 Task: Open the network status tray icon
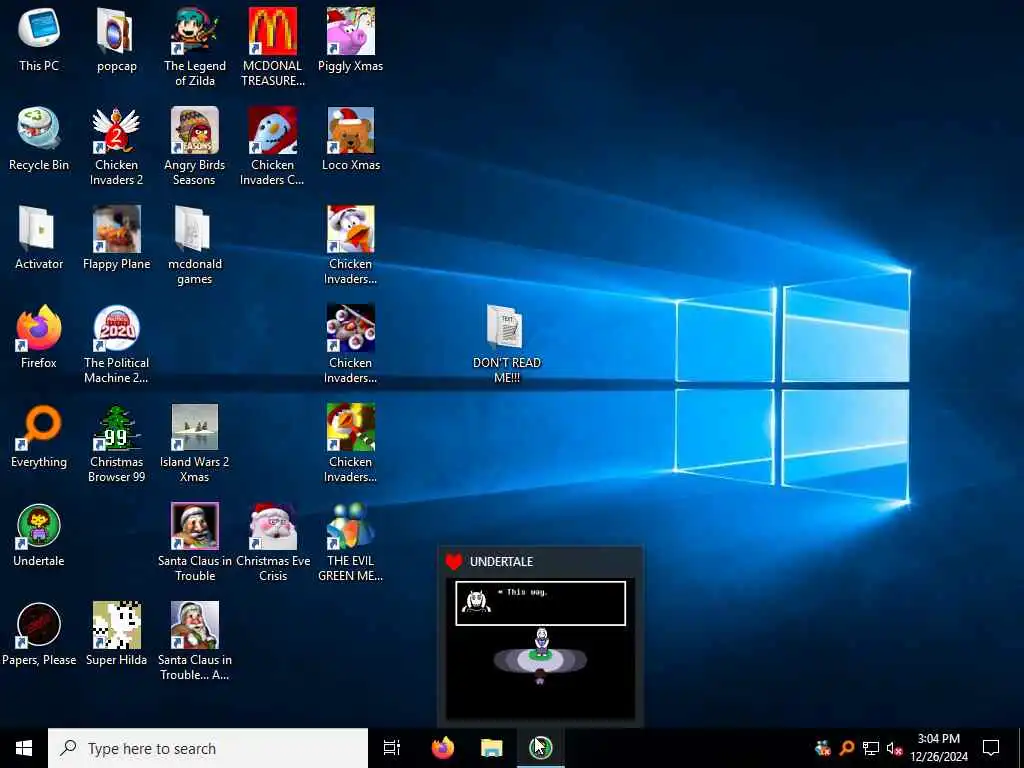(x=871, y=748)
